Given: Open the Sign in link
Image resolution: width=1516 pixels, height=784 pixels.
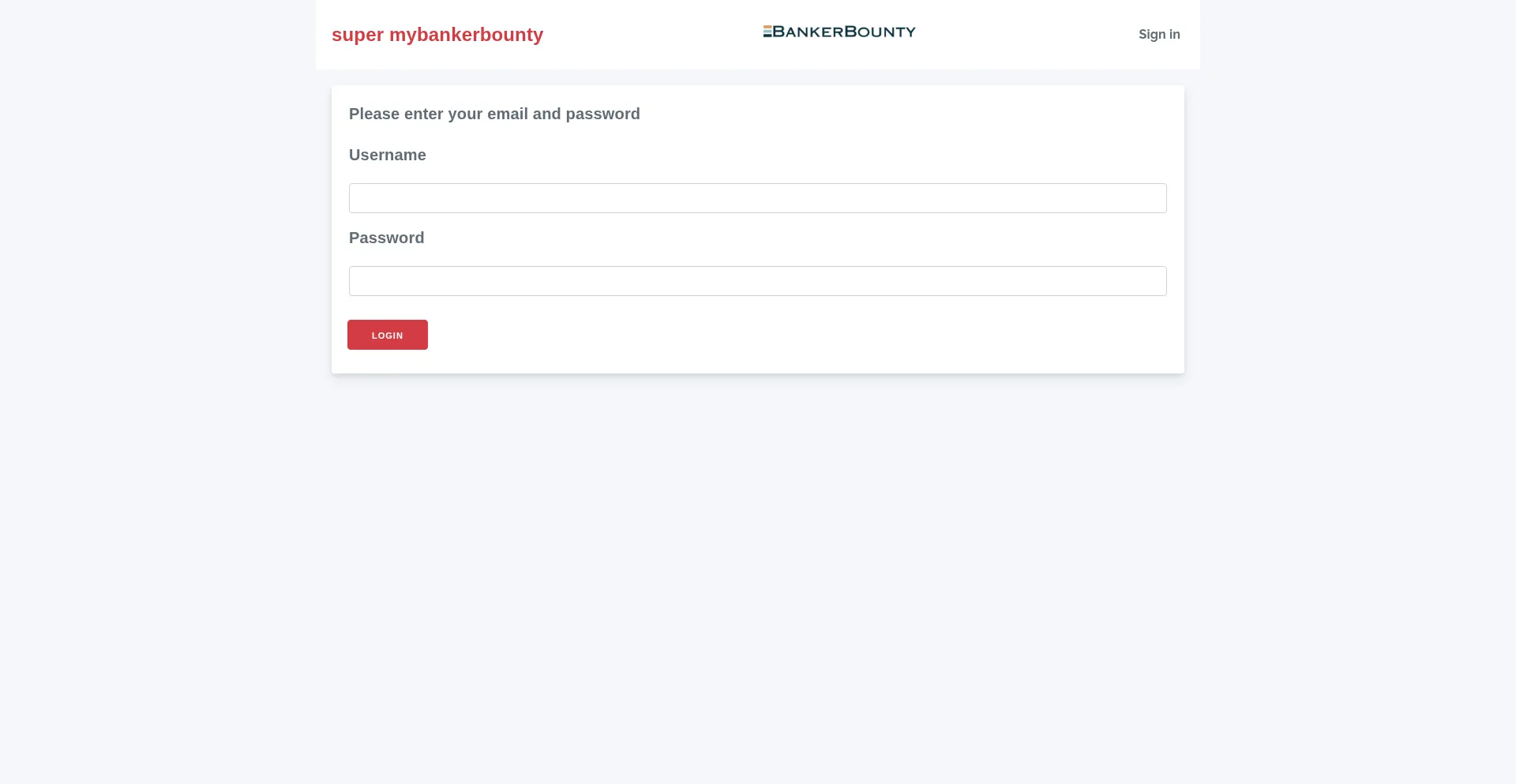Looking at the screenshot, I should [x=1159, y=34].
